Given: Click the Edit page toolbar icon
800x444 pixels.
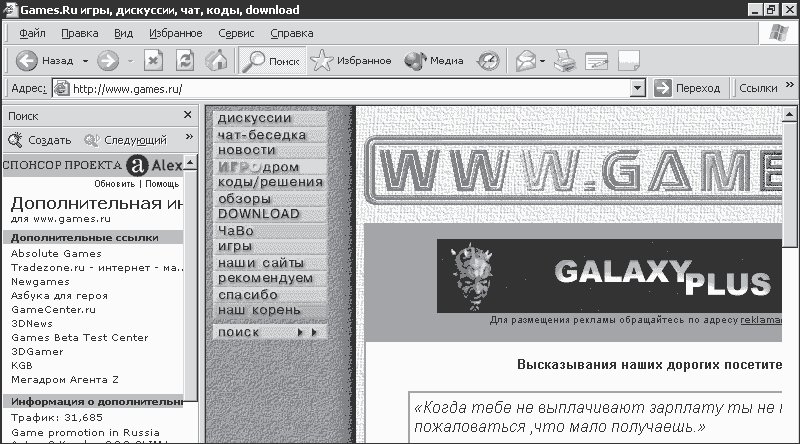Looking at the screenshot, I should [596, 61].
